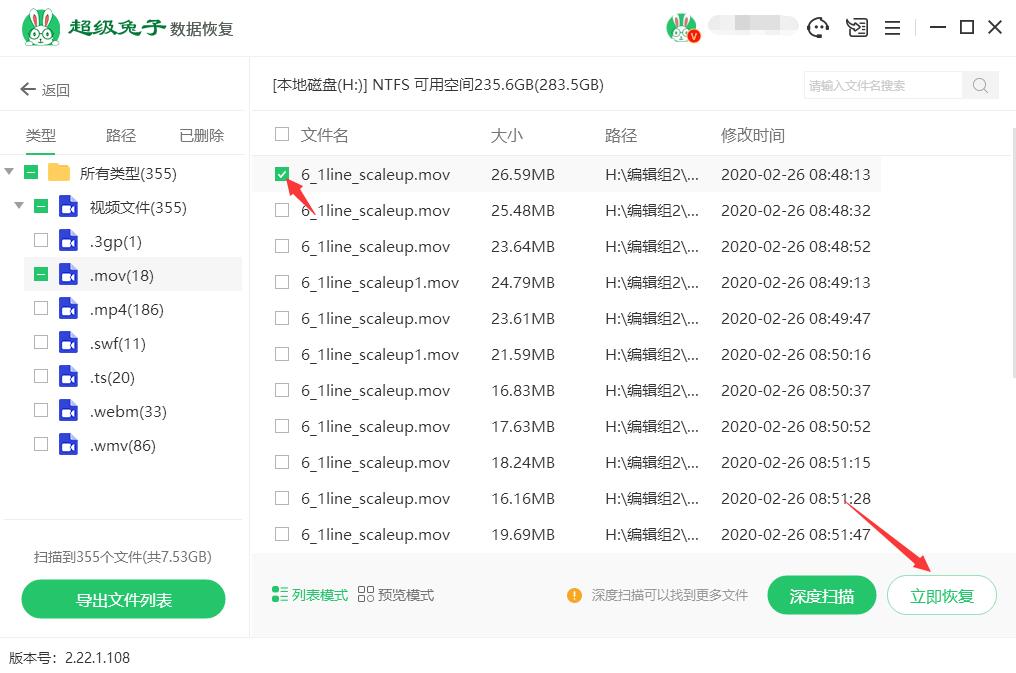This screenshot has height=673, width=1016.
Task: Collapse the 所有类型(355) tree node
Action: tap(10, 171)
